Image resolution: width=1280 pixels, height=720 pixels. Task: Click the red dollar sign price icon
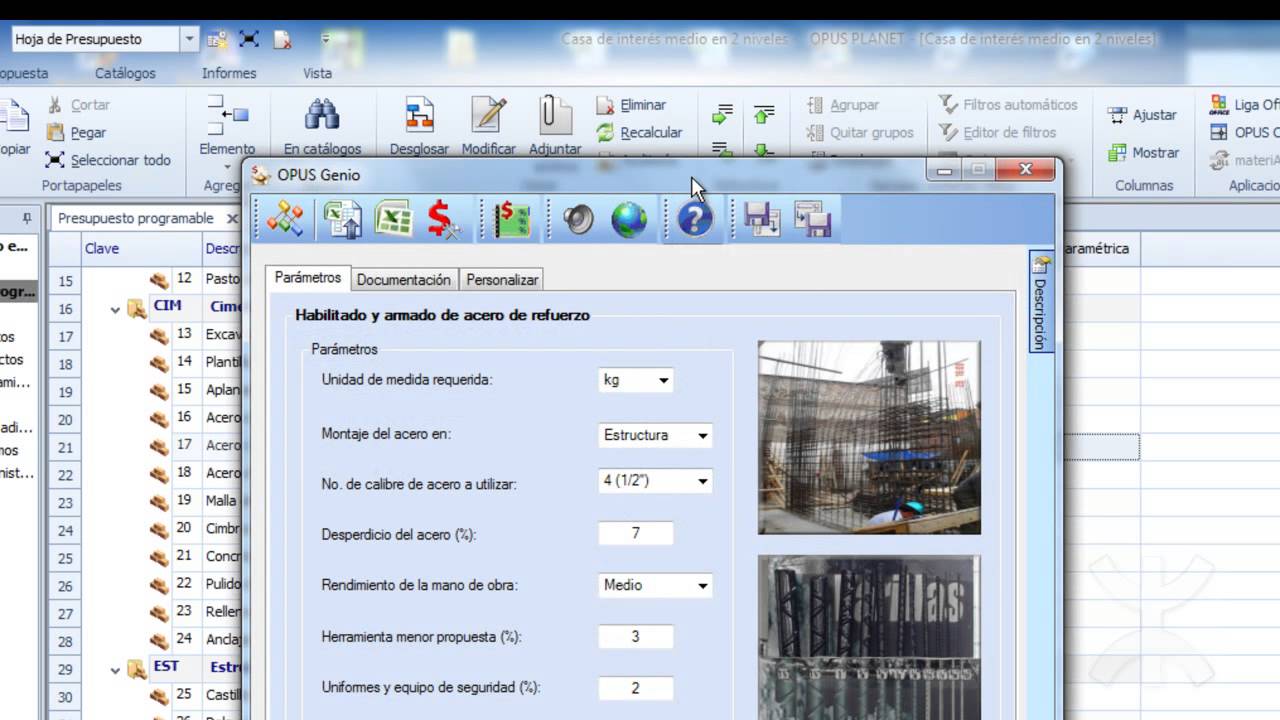click(x=443, y=218)
